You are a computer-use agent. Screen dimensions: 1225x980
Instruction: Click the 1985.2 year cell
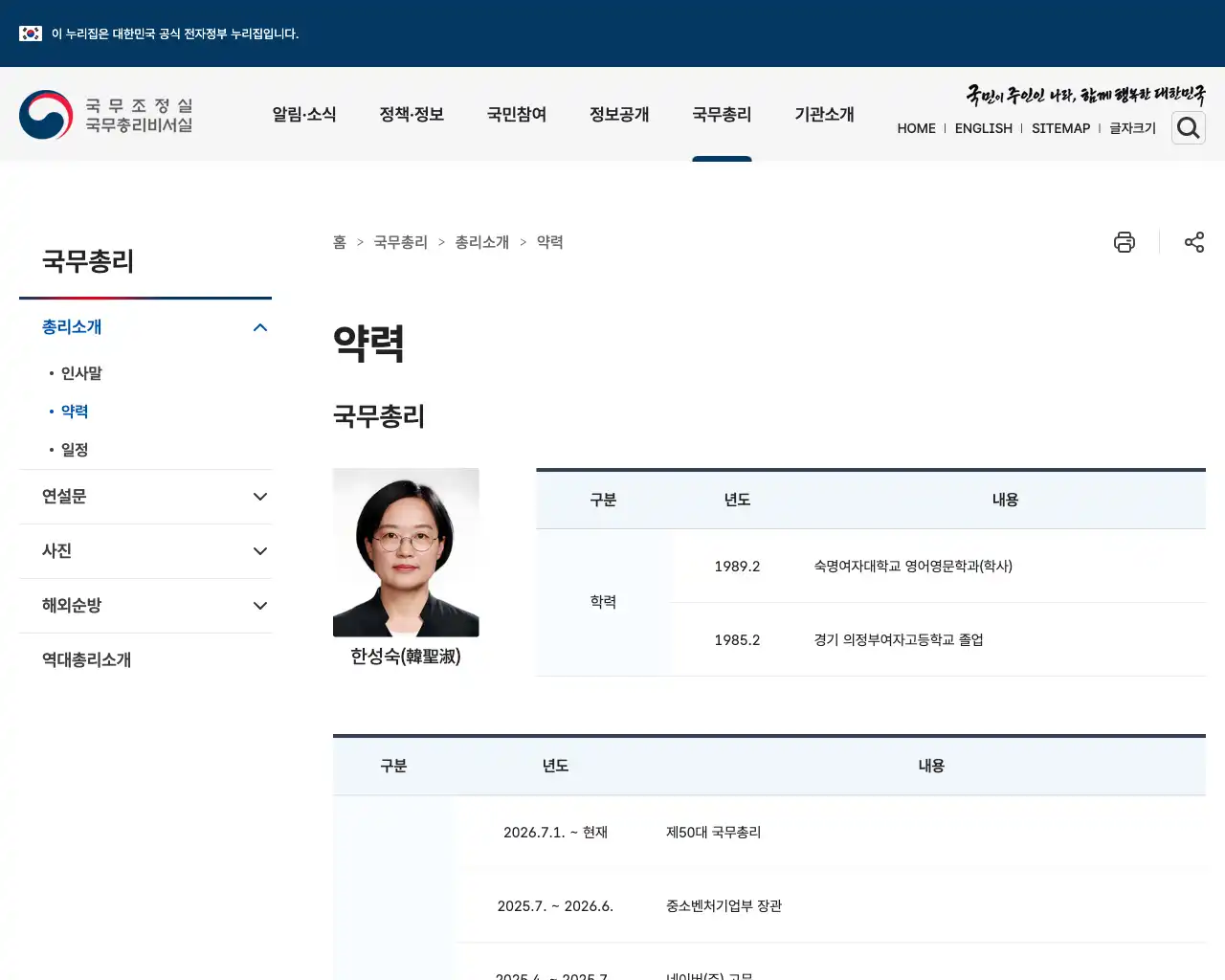(737, 640)
